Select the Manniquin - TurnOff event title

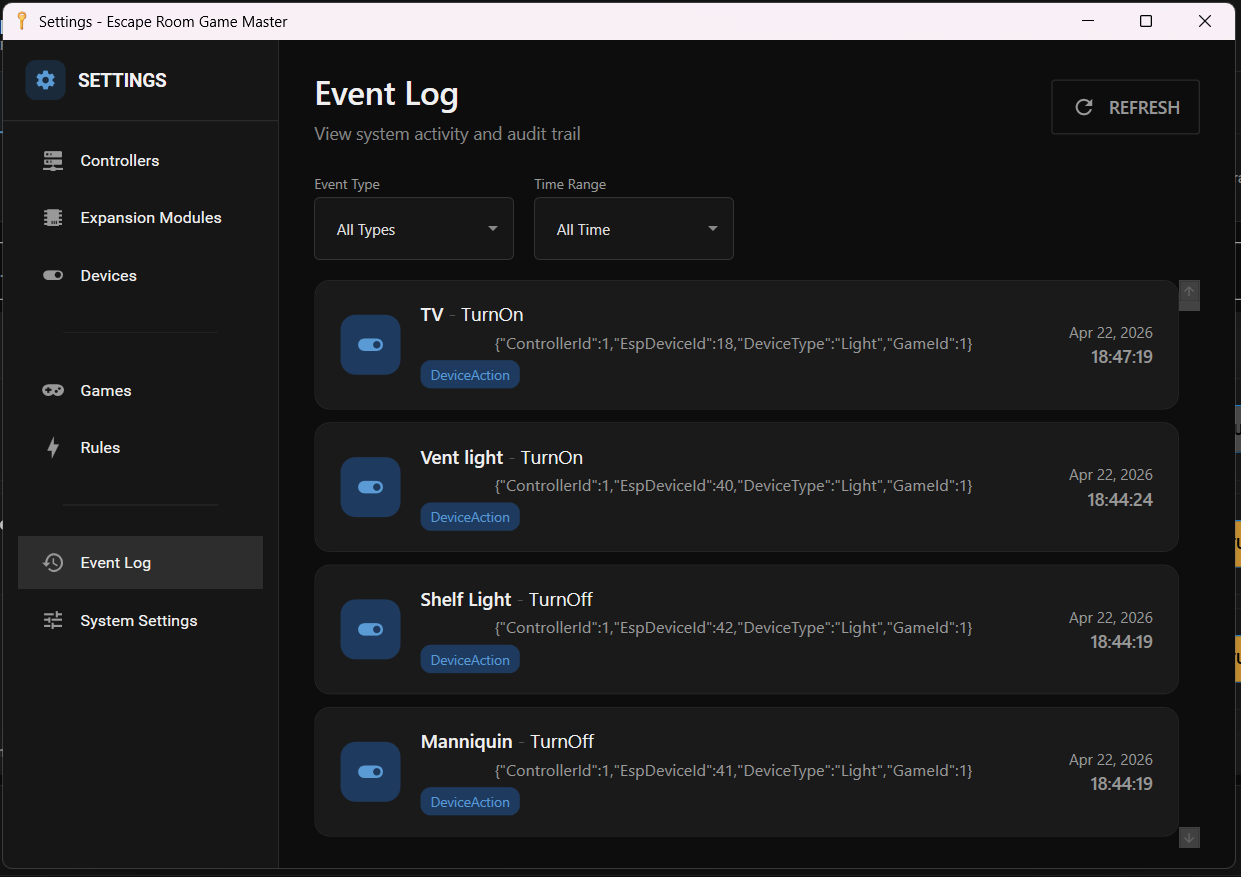click(x=508, y=742)
